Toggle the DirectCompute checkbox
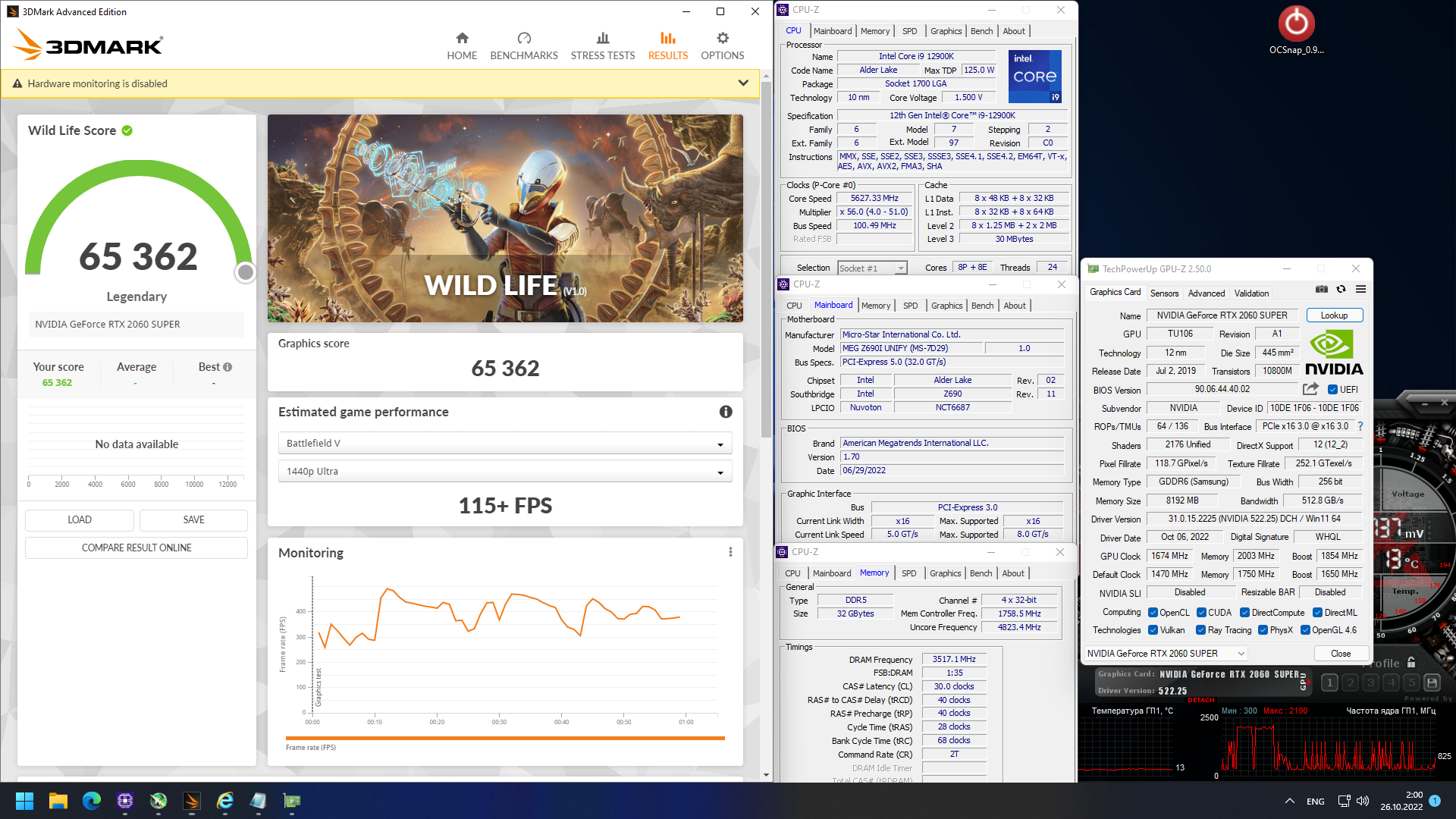Screen dimensions: 1456x819 coord(1244,613)
